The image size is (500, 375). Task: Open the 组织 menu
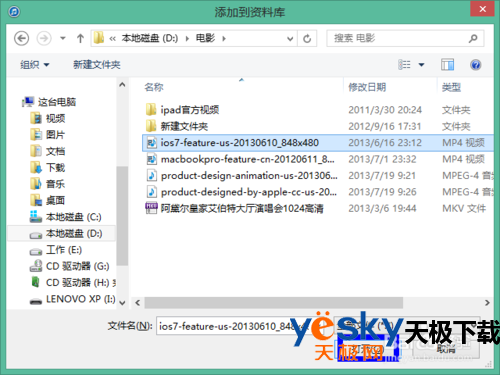click(35, 65)
